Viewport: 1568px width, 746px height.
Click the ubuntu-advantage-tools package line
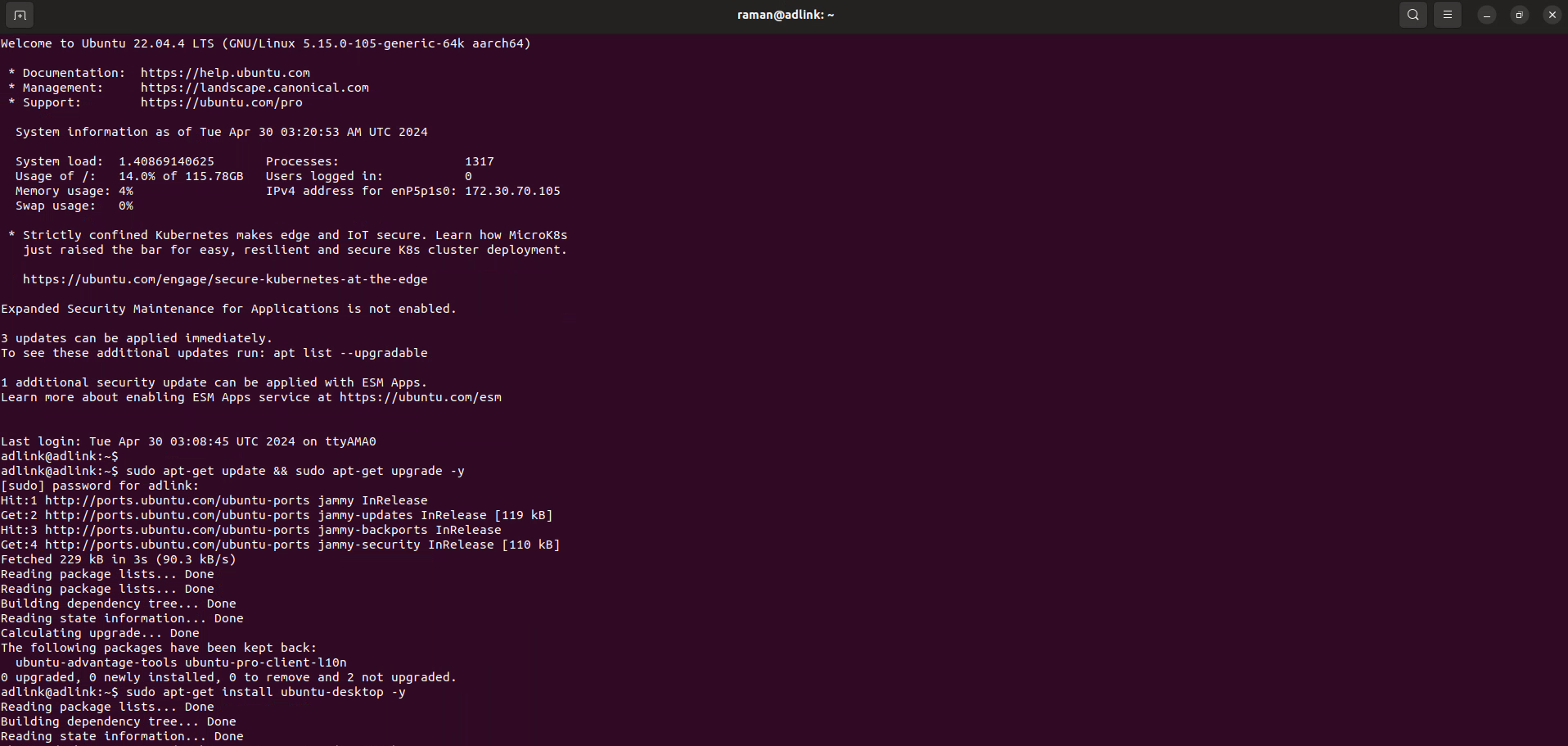coord(181,662)
